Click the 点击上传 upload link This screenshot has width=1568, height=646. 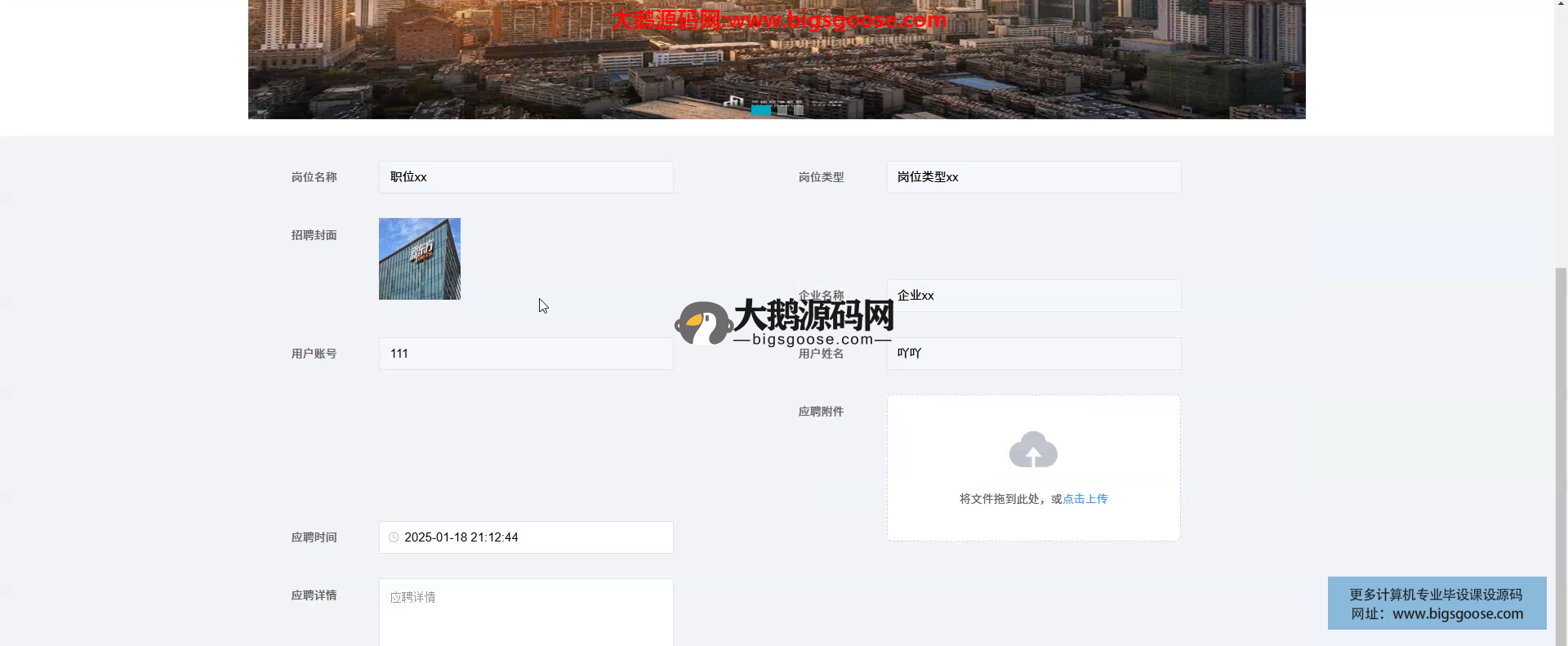click(1085, 499)
